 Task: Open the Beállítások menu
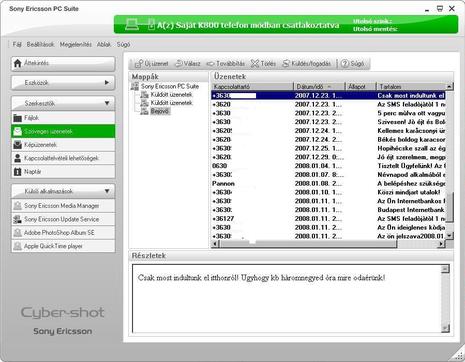pyautogui.click(x=40, y=44)
